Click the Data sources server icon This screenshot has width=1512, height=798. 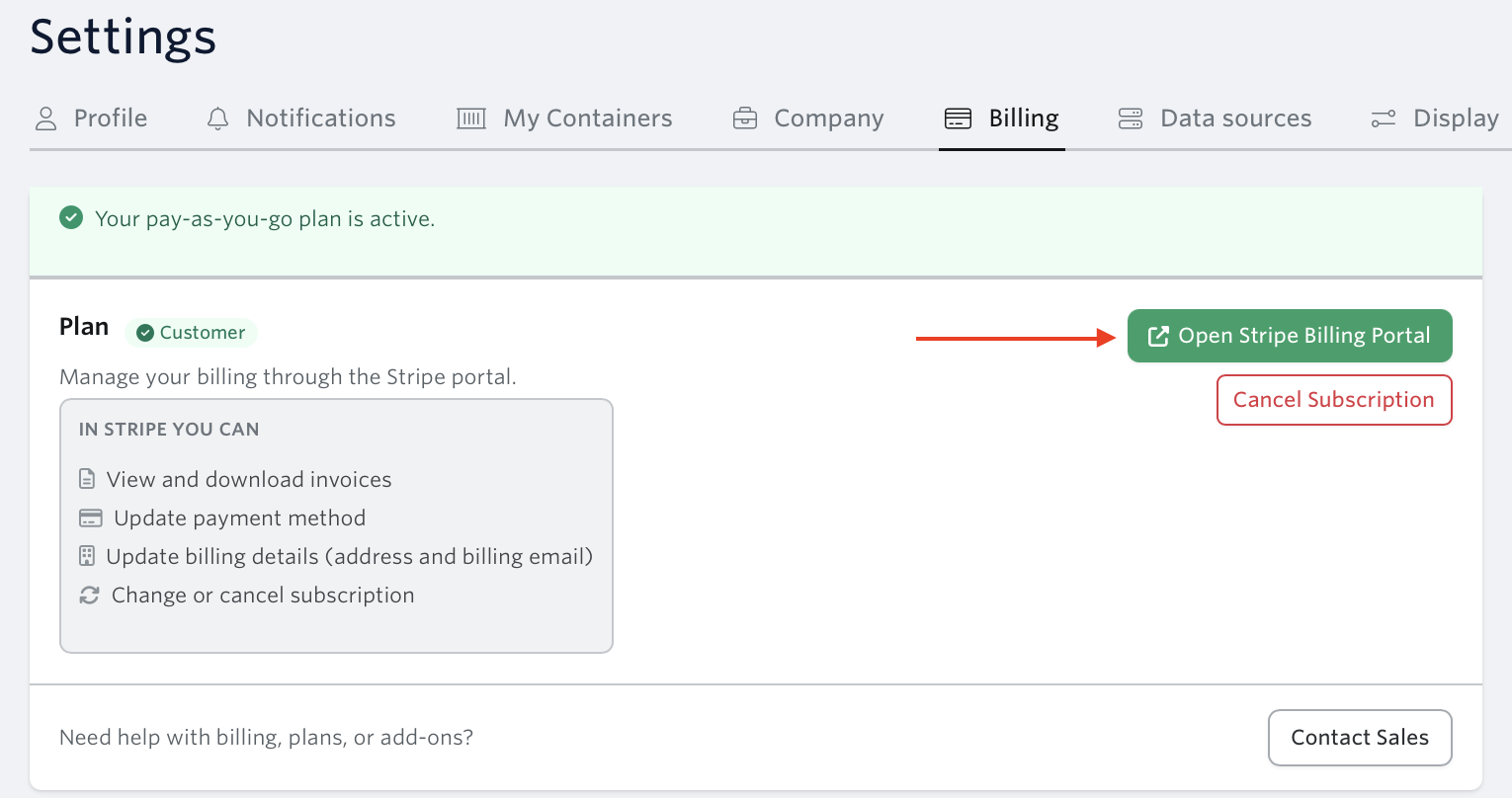tap(1131, 119)
